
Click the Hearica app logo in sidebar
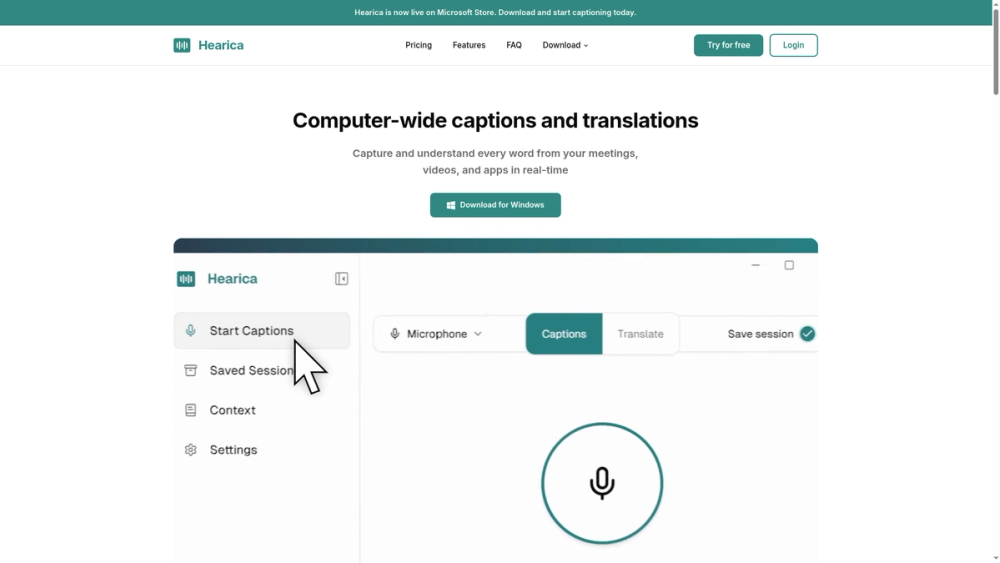click(x=186, y=279)
